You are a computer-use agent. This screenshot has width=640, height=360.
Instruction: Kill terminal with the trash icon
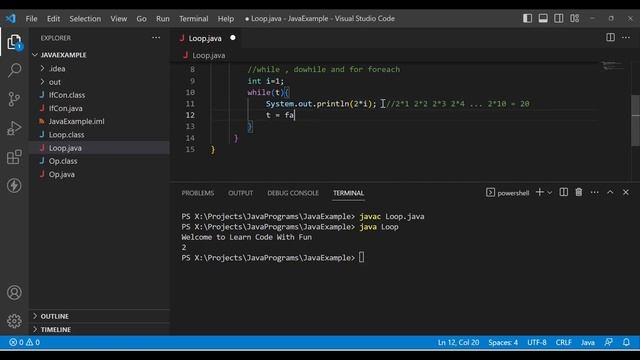(579, 192)
